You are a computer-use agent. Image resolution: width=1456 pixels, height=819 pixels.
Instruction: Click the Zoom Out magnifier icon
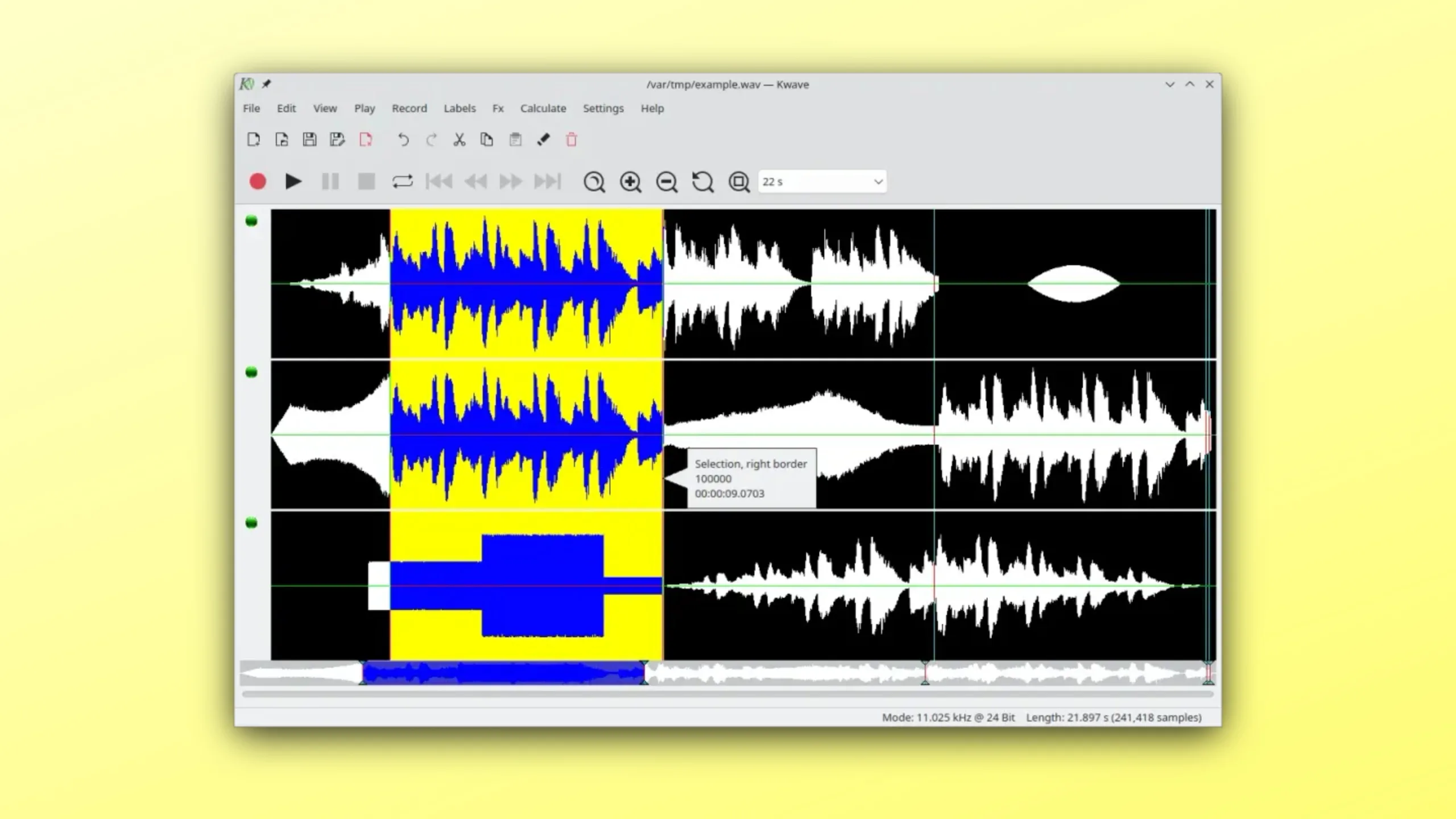pyautogui.click(x=667, y=181)
